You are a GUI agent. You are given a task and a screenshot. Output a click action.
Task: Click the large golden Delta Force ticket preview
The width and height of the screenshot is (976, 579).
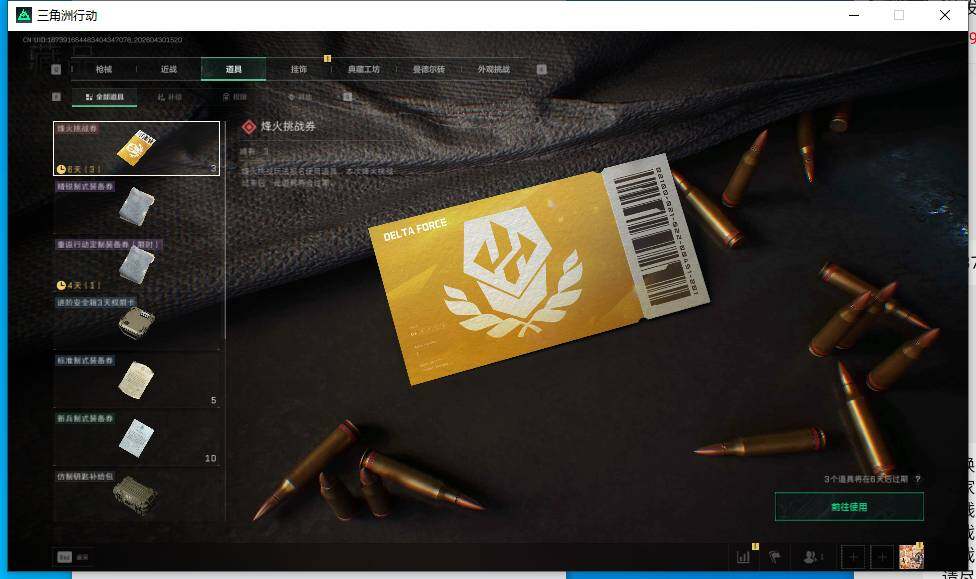coord(539,269)
